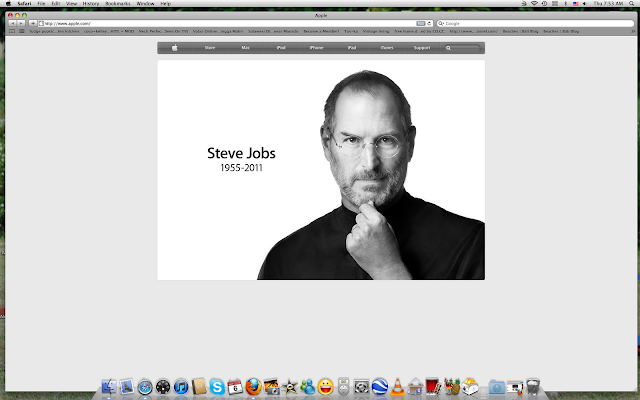Open the Window menu
The width and height of the screenshot is (640, 400).
click(x=145, y=3)
